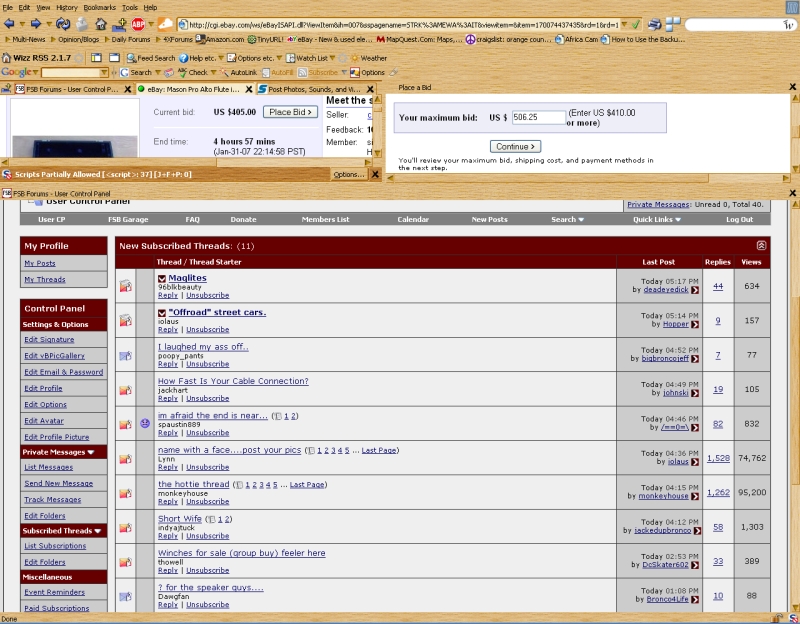This screenshot has height=624, width=800.
Task: Go to last post of Maglites thread
Action: click(x=695, y=290)
